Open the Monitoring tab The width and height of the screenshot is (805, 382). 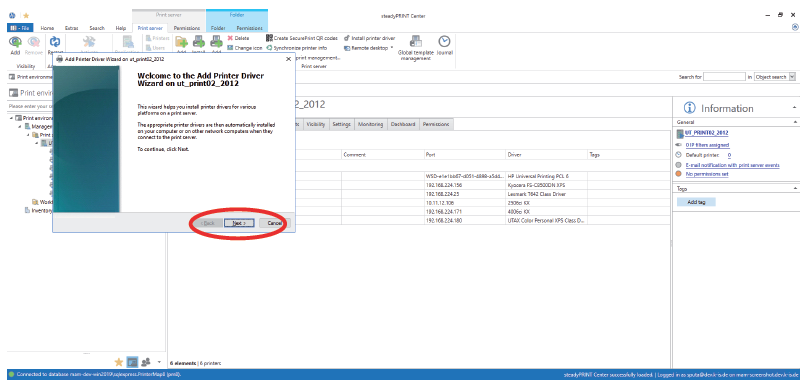coord(371,124)
